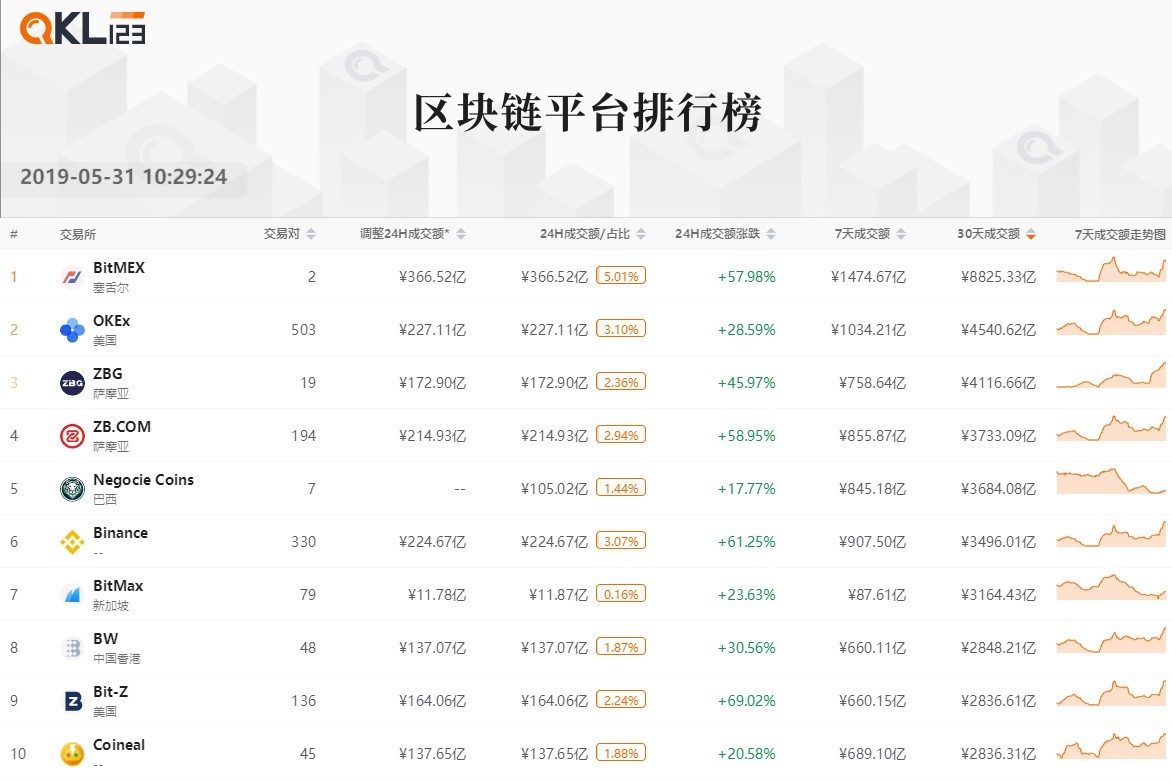
Task: Click the 3.10% share badge for OKEx
Action: pos(621,329)
